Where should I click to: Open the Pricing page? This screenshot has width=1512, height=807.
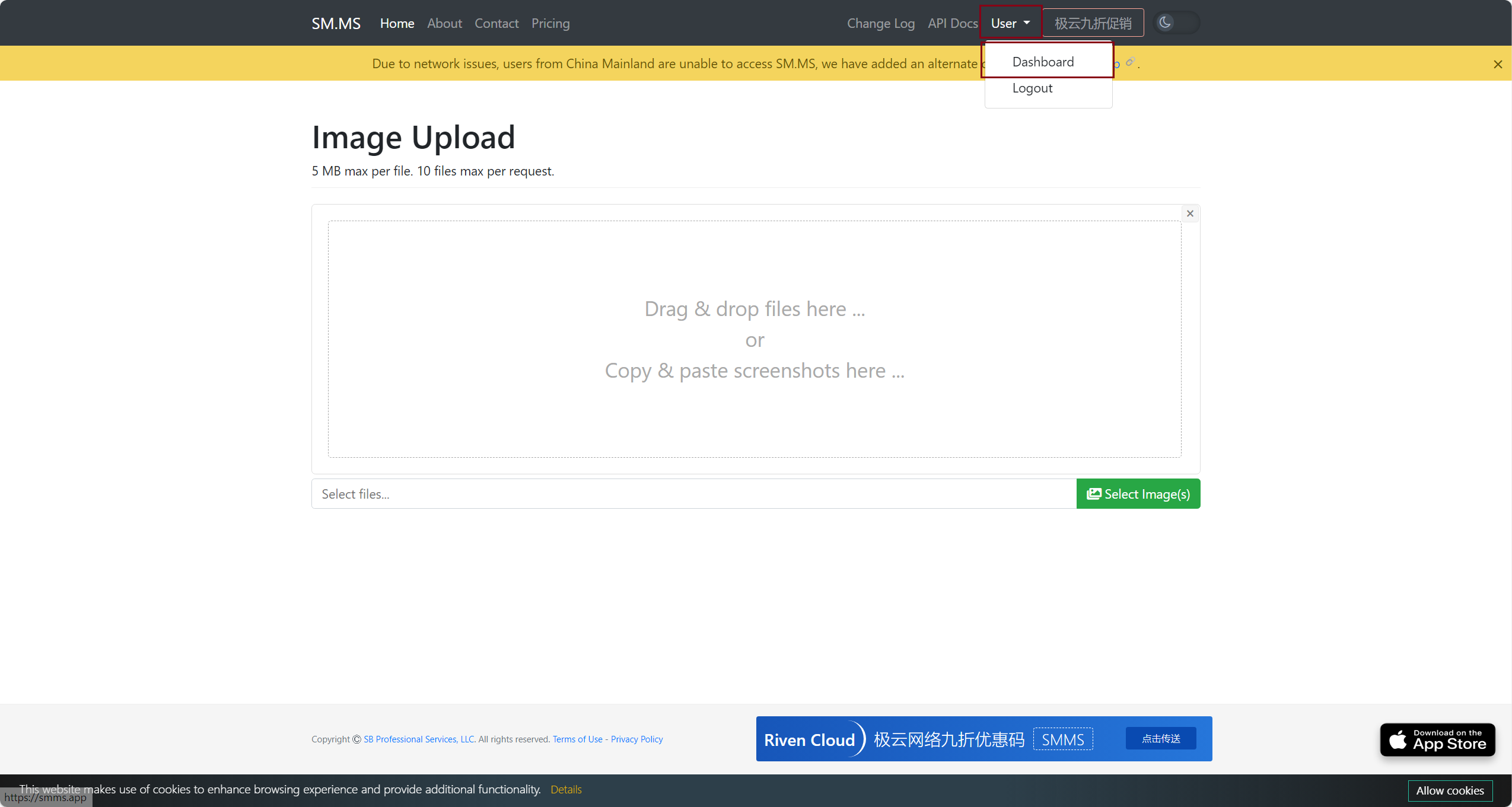coord(550,23)
